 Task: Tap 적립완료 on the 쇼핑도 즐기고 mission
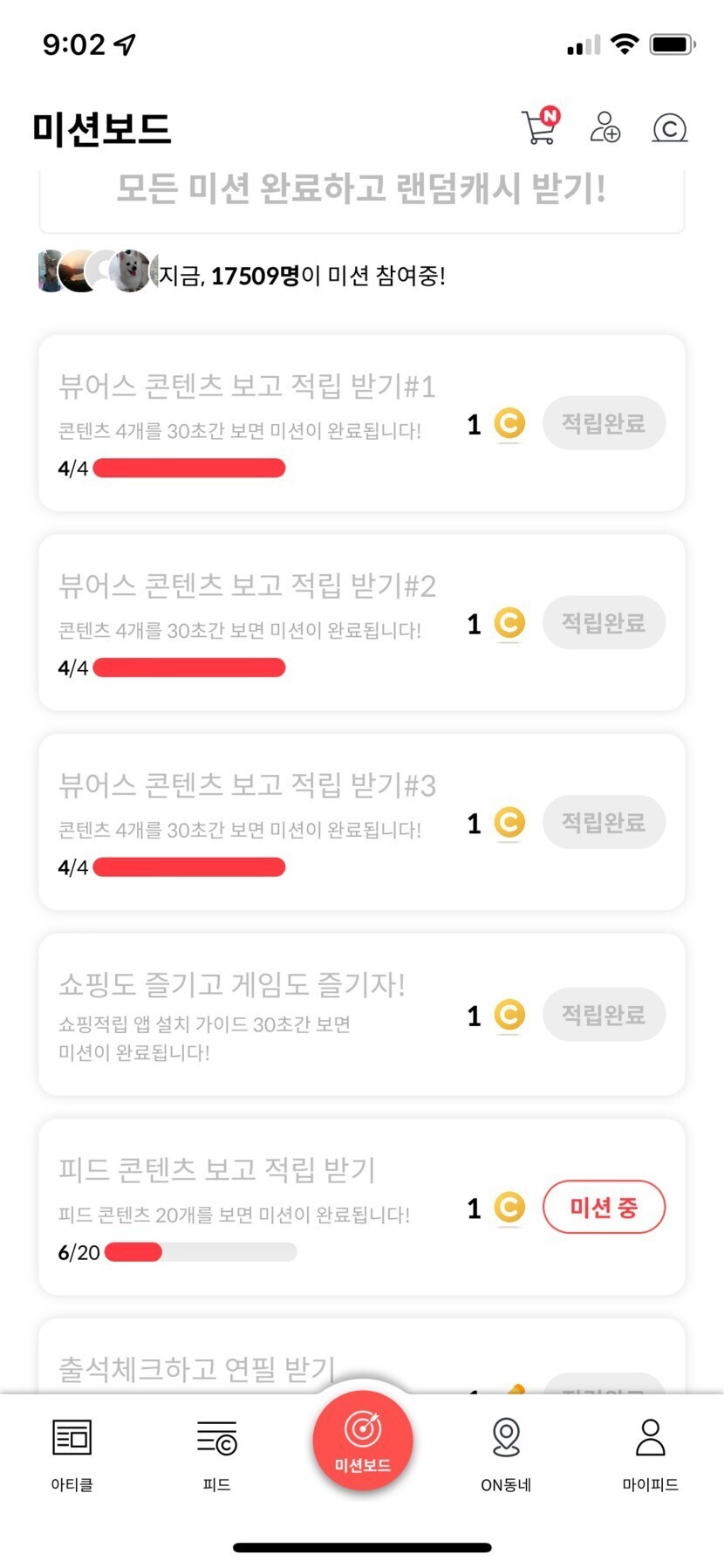coord(604,1015)
